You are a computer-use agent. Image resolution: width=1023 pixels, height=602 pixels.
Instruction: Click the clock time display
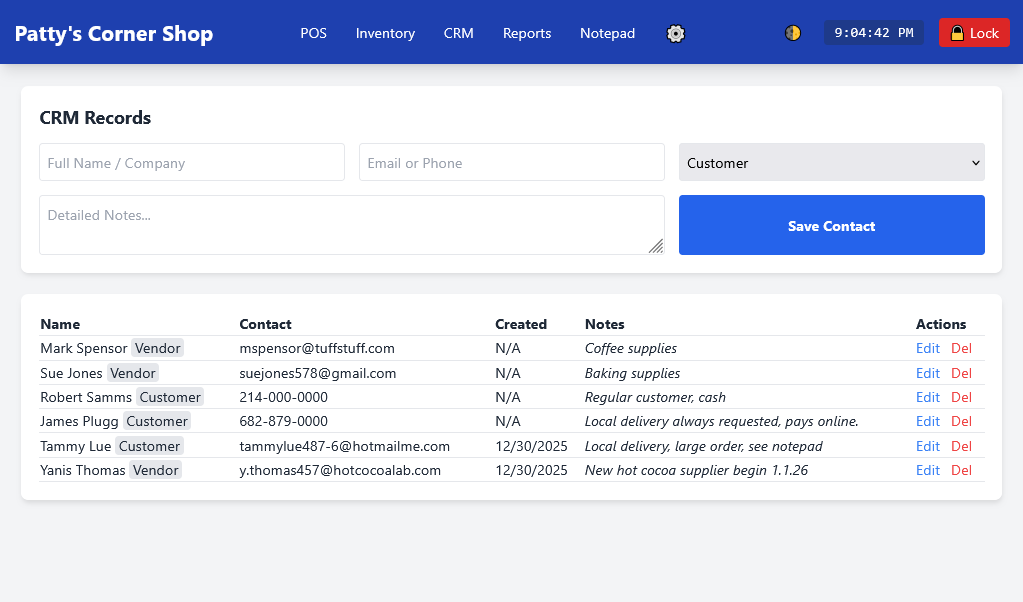coord(873,33)
